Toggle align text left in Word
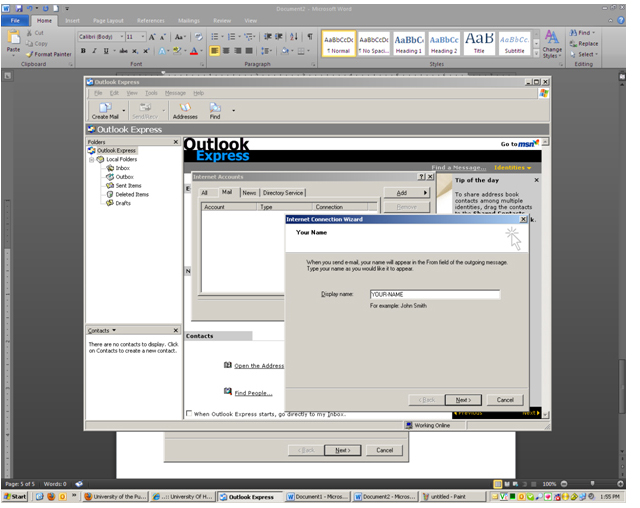The width and height of the screenshot is (640, 508). [215, 51]
